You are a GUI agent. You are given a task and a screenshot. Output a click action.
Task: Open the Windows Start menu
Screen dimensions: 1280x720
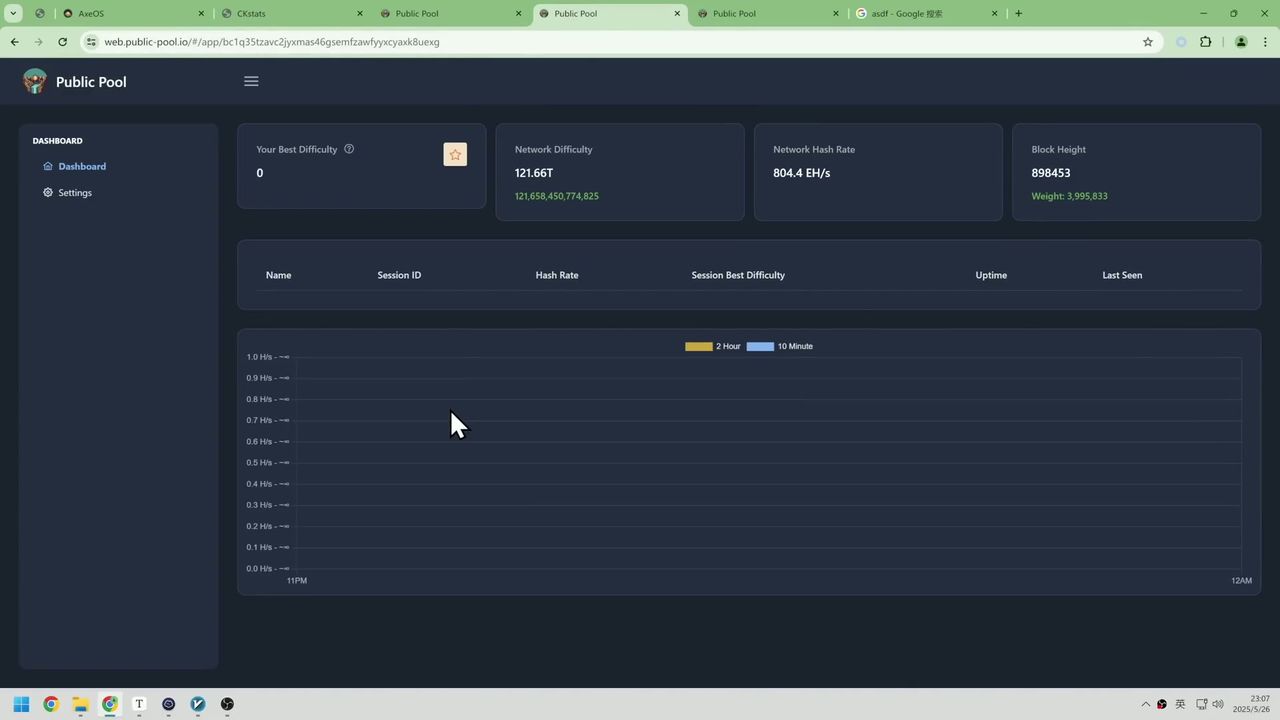coord(21,704)
